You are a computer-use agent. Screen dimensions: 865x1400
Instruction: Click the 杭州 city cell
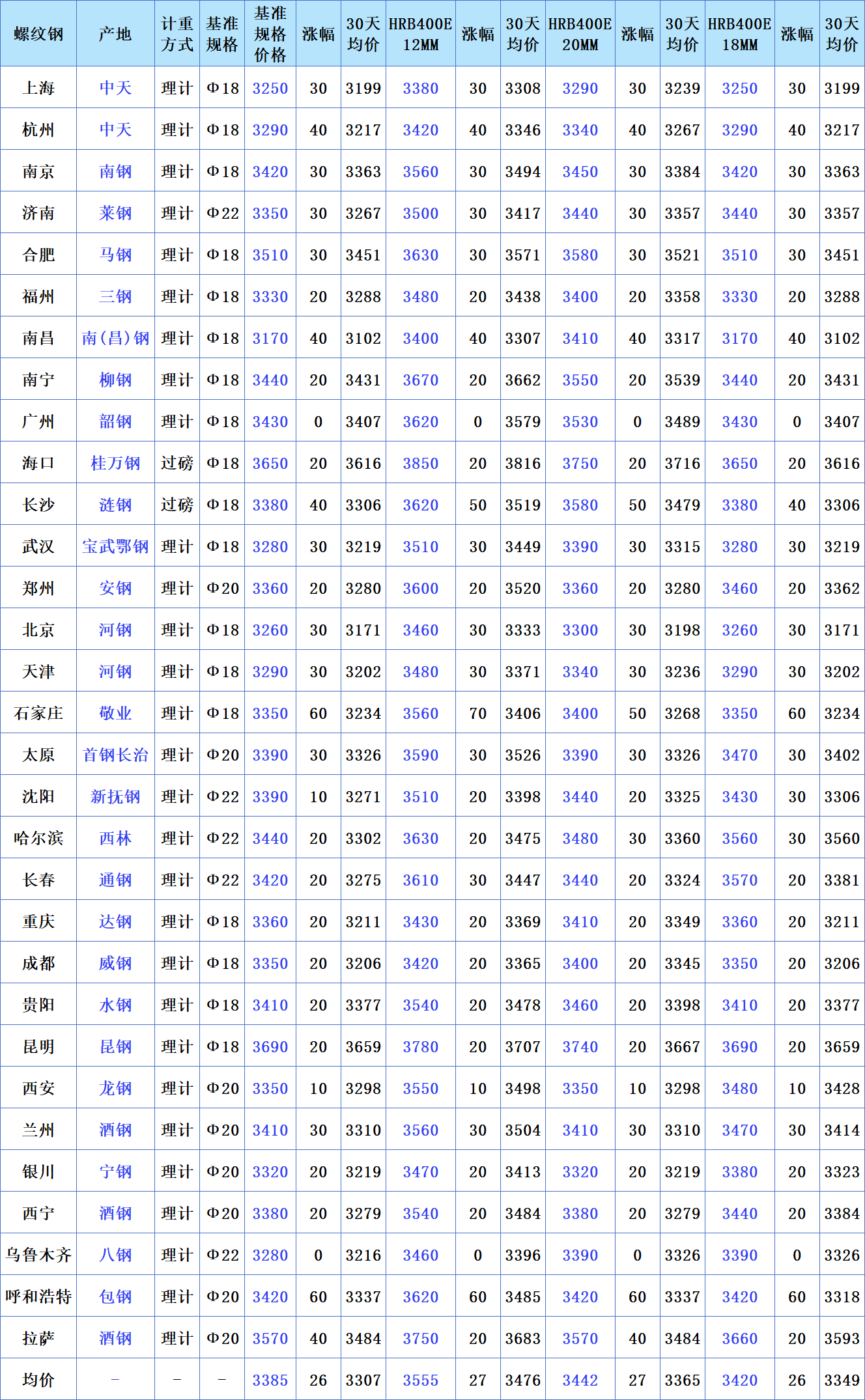(38, 130)
